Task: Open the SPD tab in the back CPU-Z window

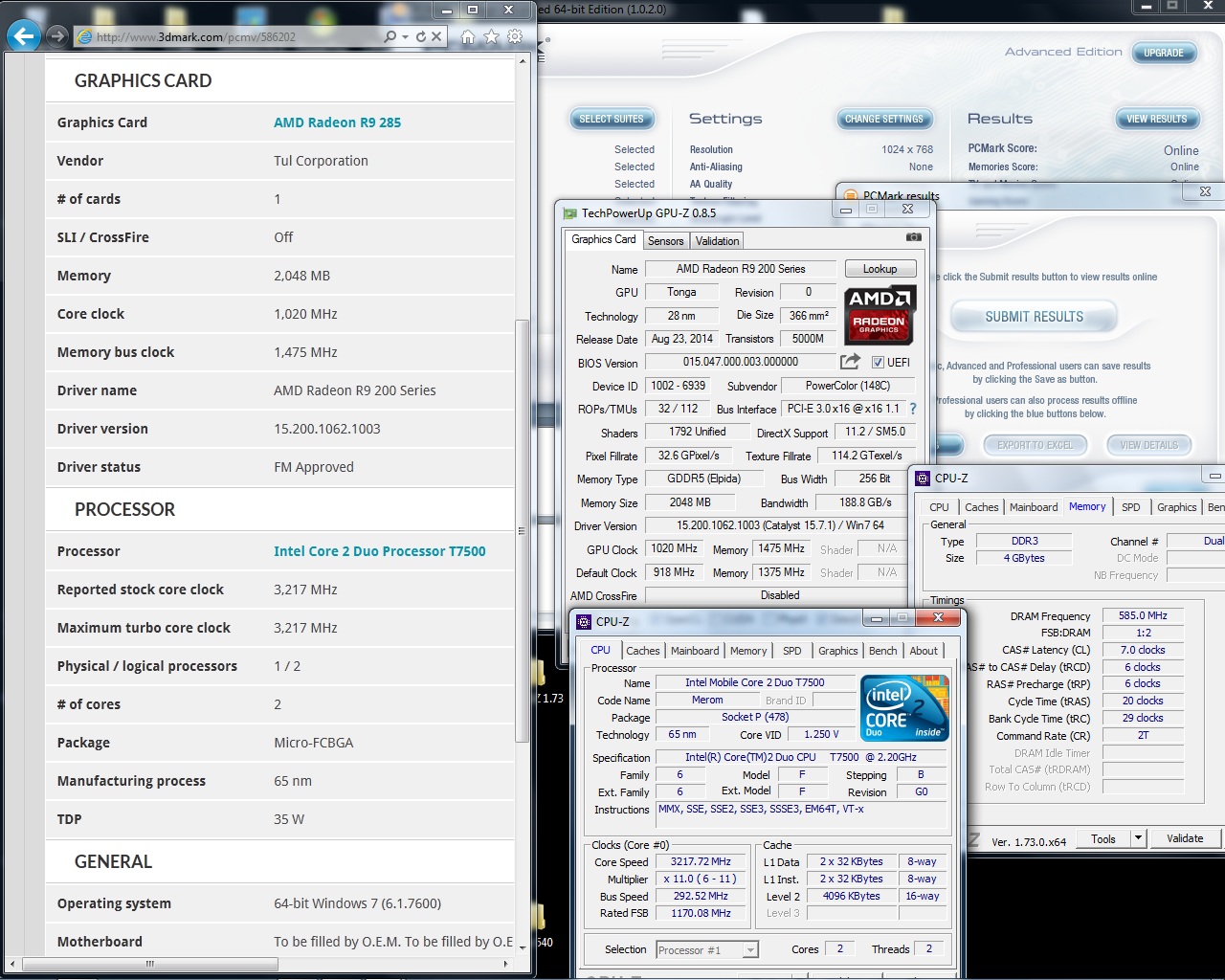Action: click(x=1131, y=507)
